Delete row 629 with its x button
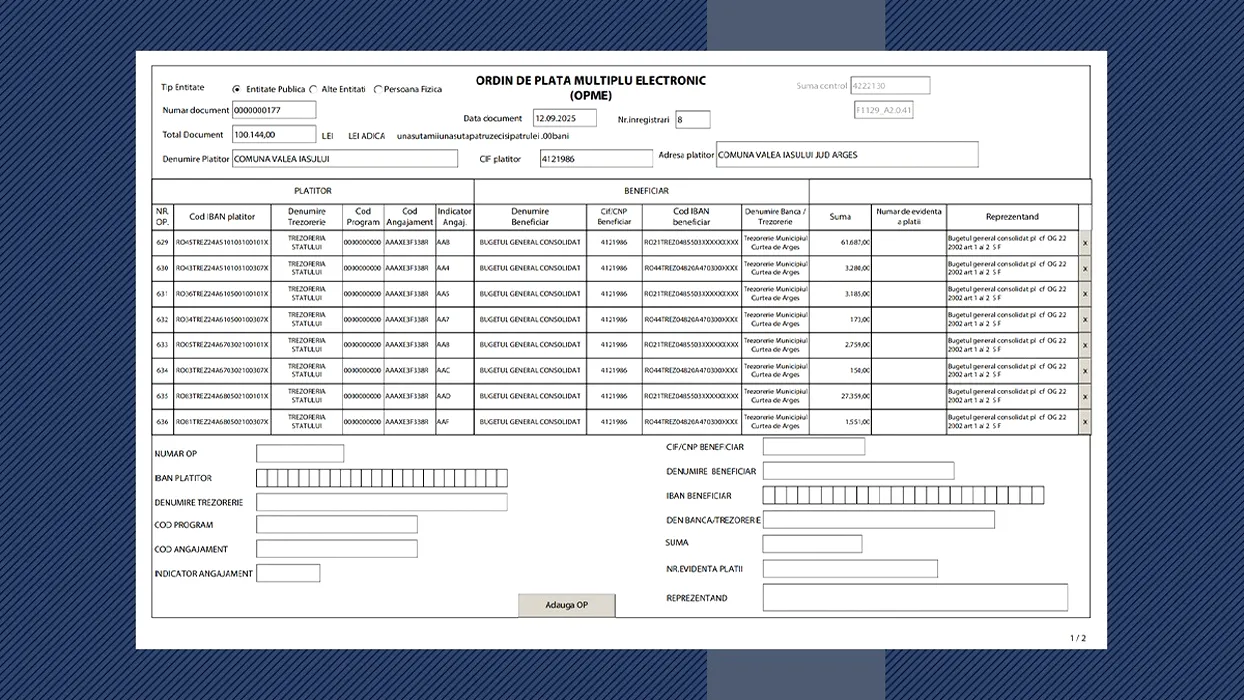 coord(1085,243)
